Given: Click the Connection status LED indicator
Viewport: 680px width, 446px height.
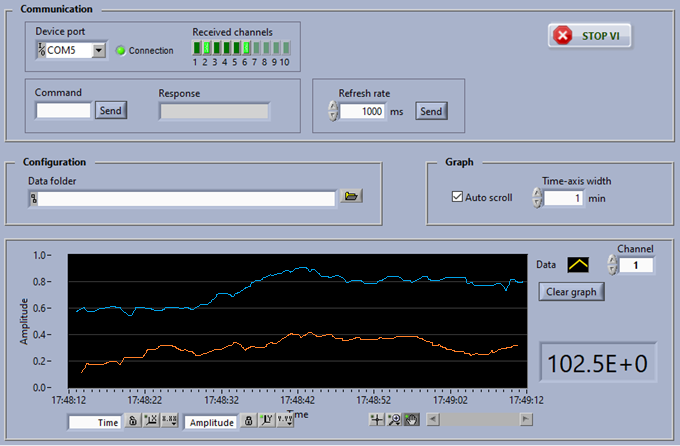Looking at the screenshot, I should [121, 50].
